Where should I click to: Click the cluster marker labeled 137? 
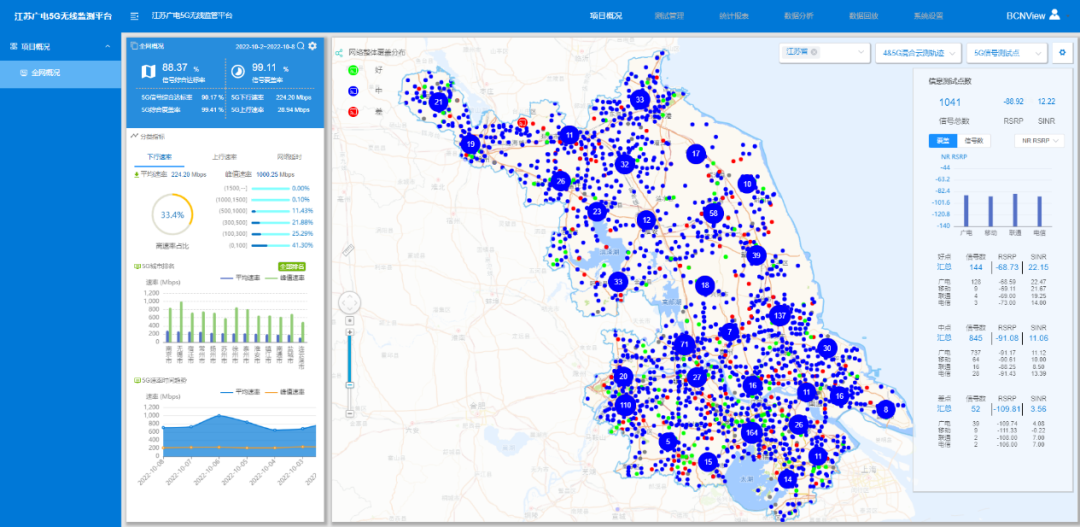(781, 315)
